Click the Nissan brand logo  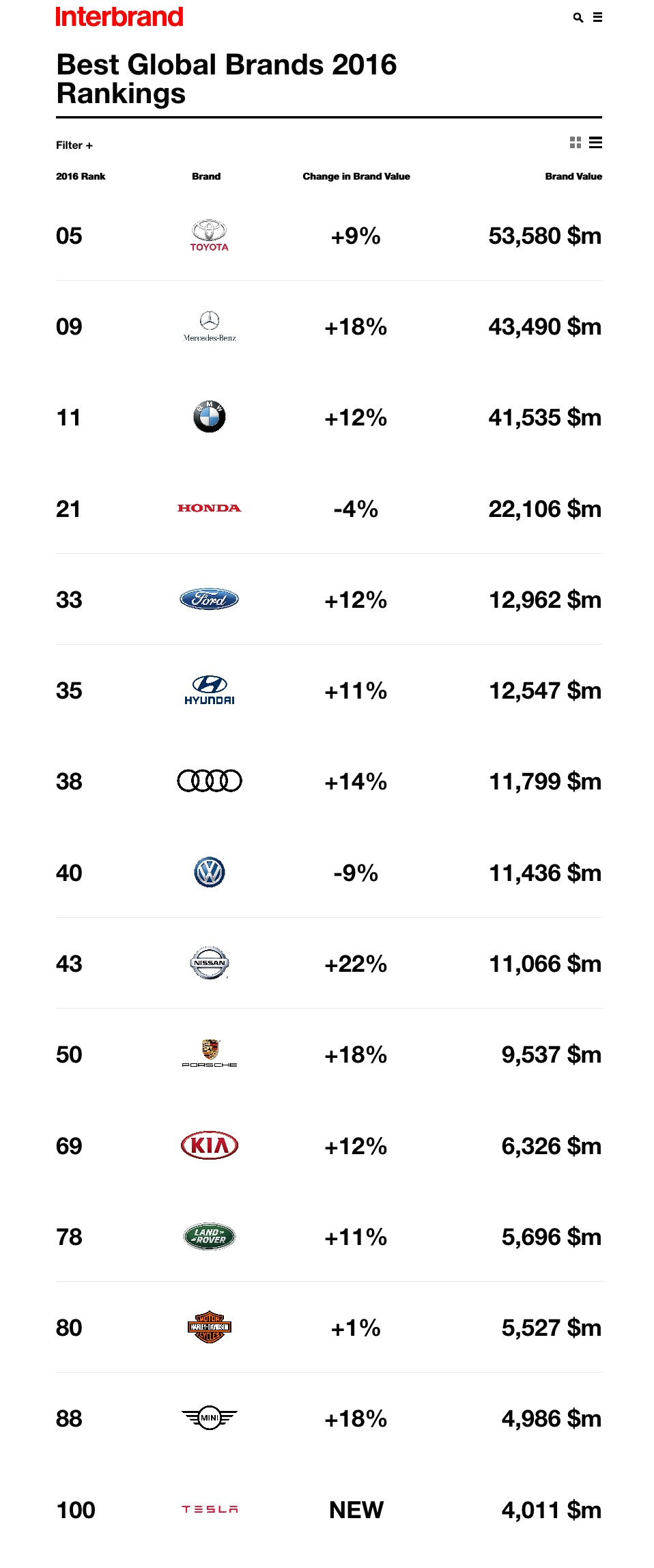click(209, 963)
